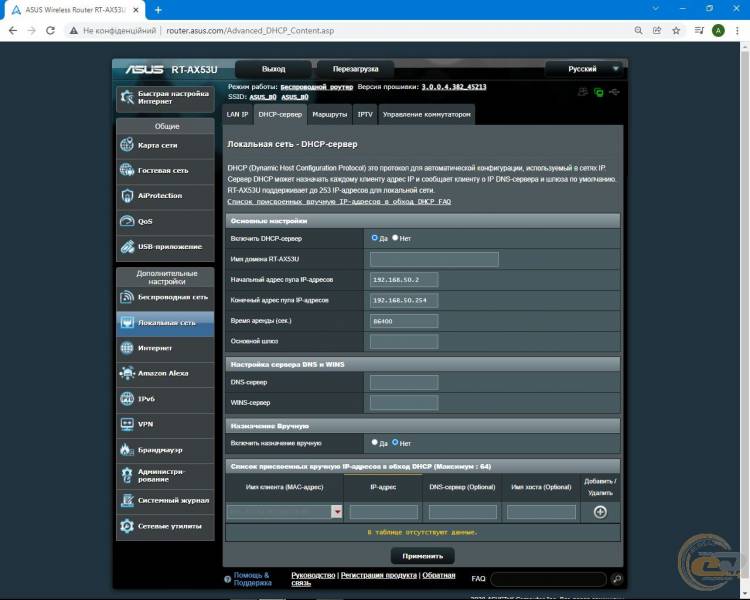Click the IP pool starting address field

[404, 279]
